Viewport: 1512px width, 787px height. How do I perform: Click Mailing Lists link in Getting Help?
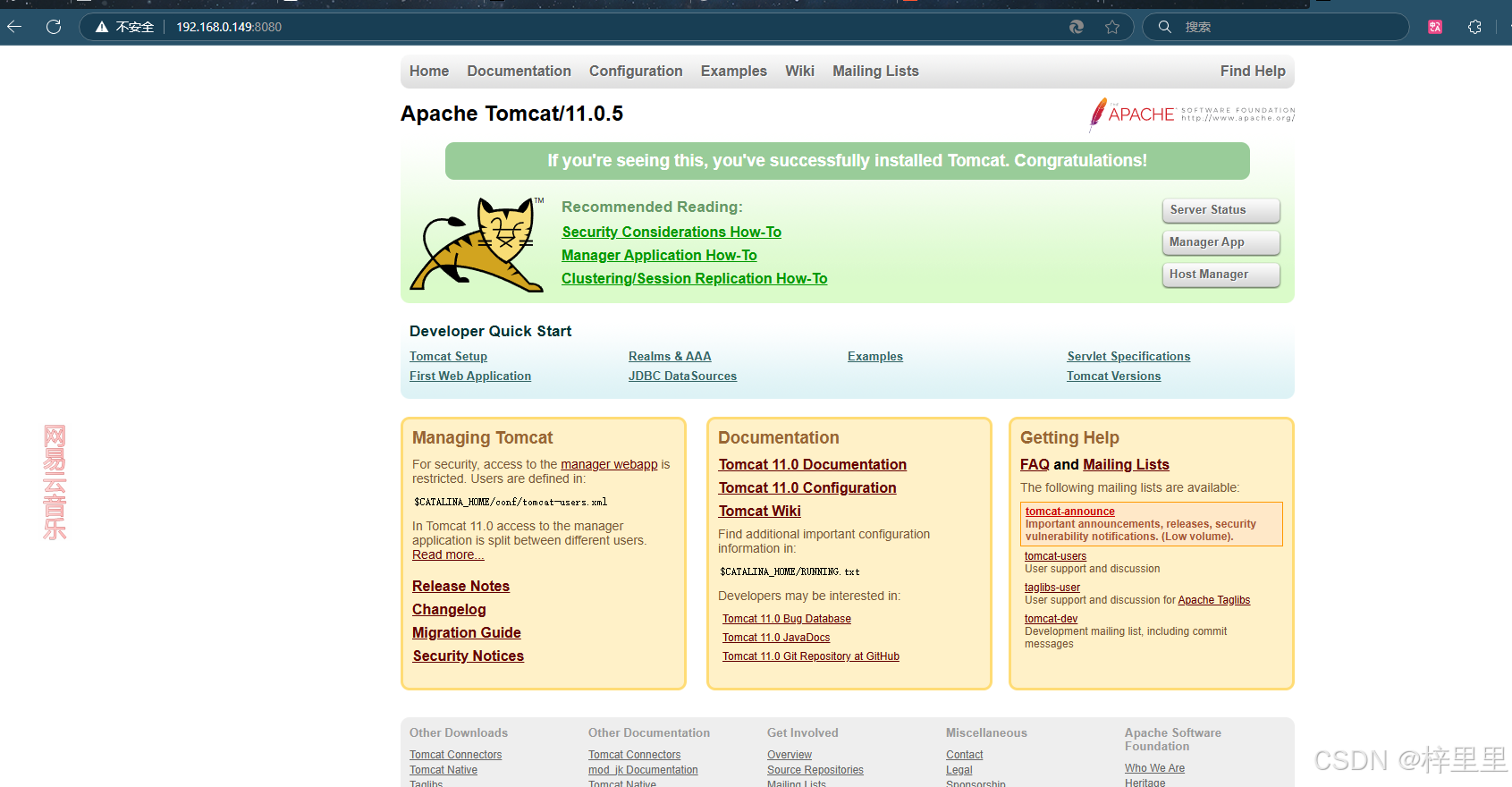[1126, 464]
